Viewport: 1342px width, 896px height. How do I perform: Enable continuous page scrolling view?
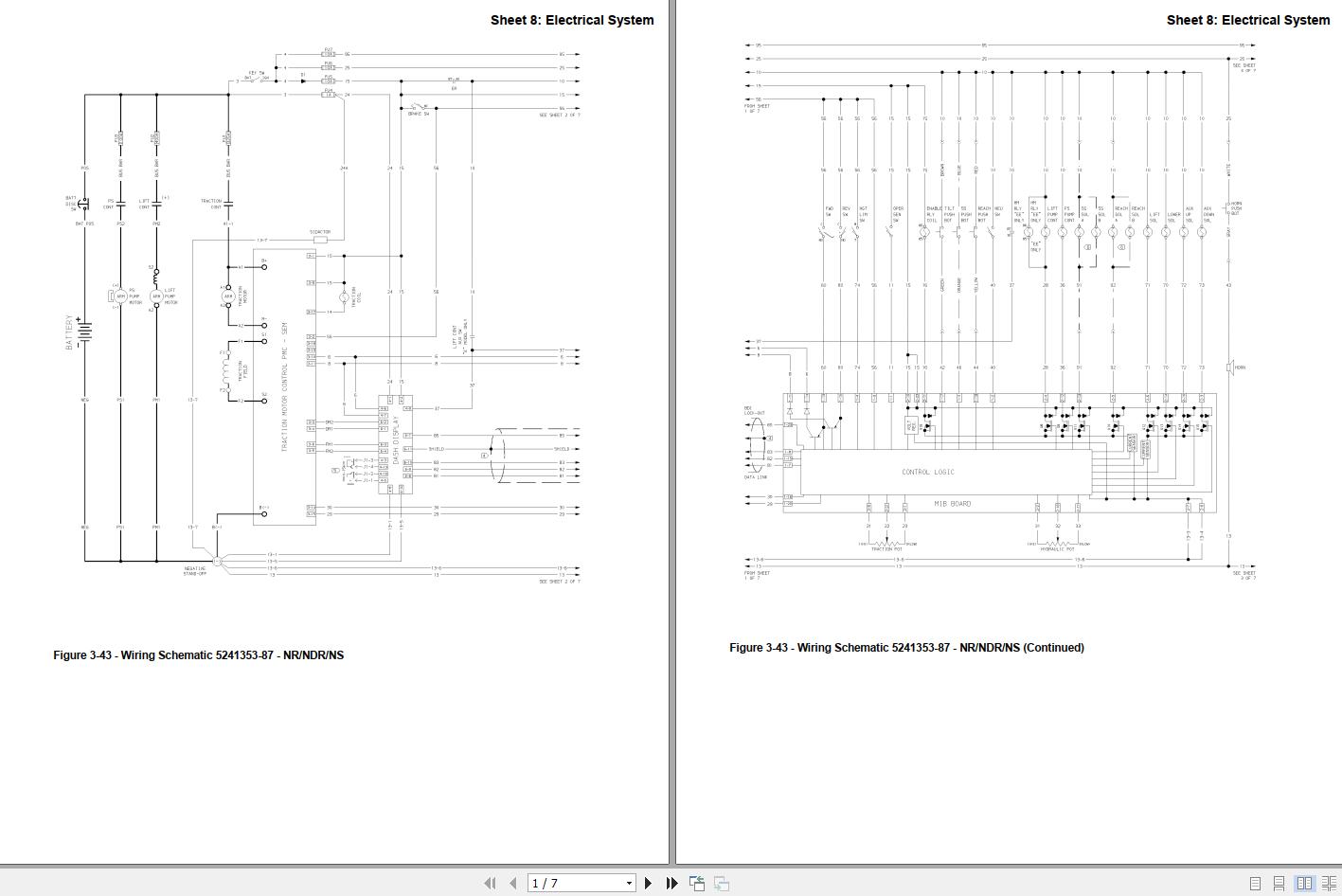1278,883
